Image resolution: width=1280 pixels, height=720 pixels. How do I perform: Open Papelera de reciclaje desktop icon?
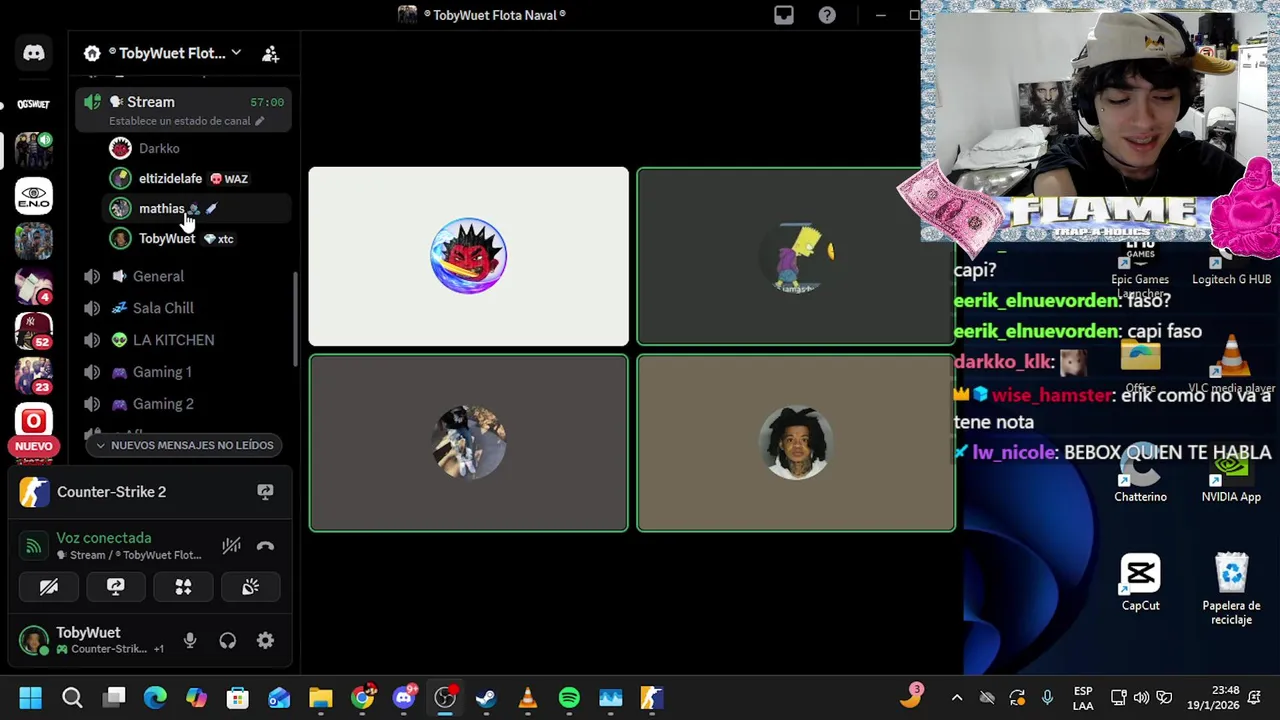point(1231,590)
